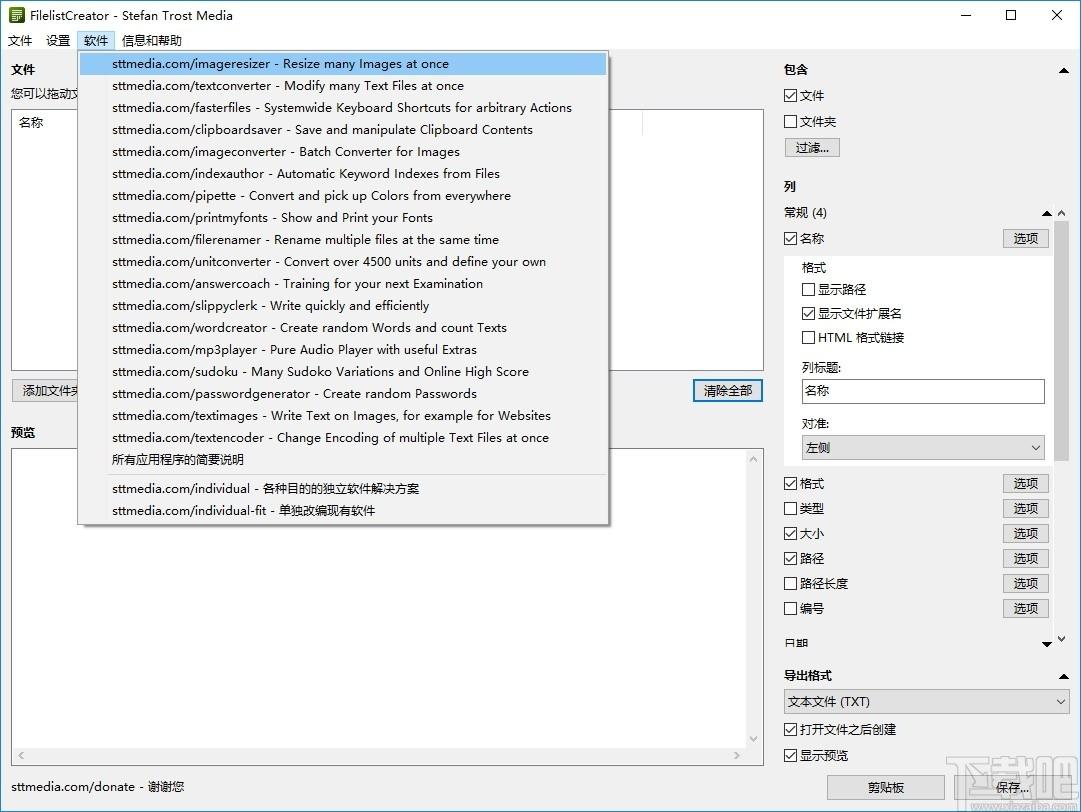Open the 设置 menu
The width and height of the screenshot is (1081, 812).
pos(58,41)
